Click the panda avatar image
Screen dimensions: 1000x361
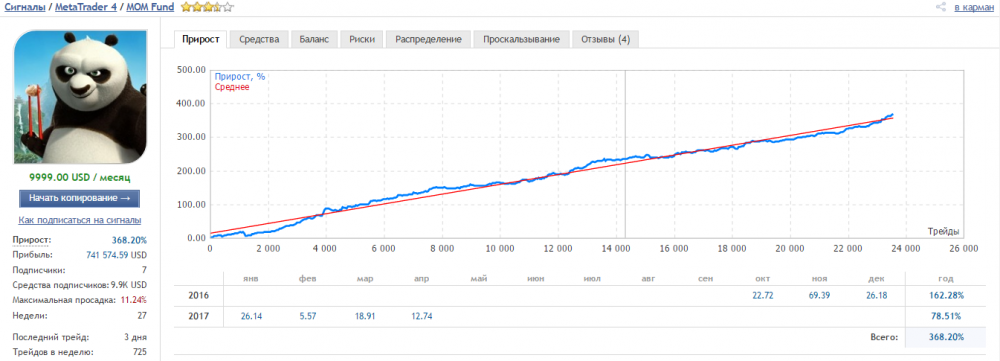tap(80, 98)
